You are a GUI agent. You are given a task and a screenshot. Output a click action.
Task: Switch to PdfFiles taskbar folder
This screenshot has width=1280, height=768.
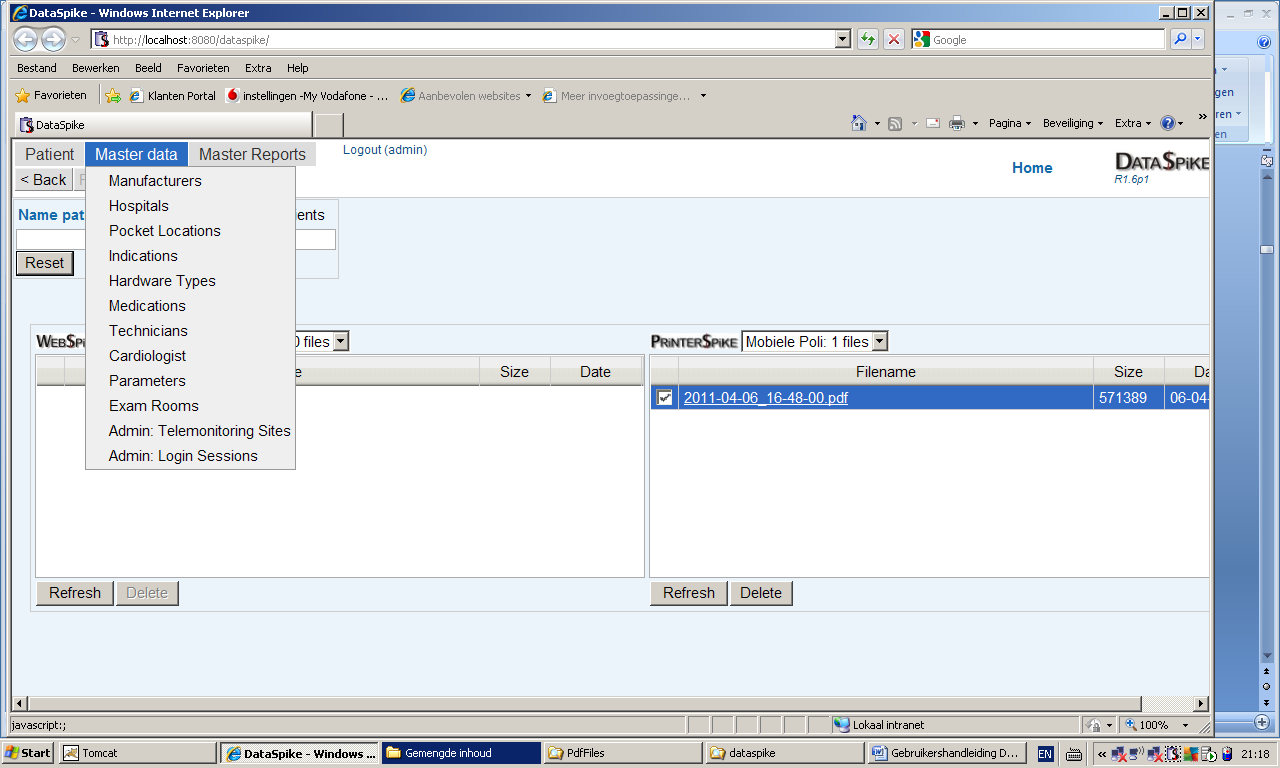[x=623, y=753]
